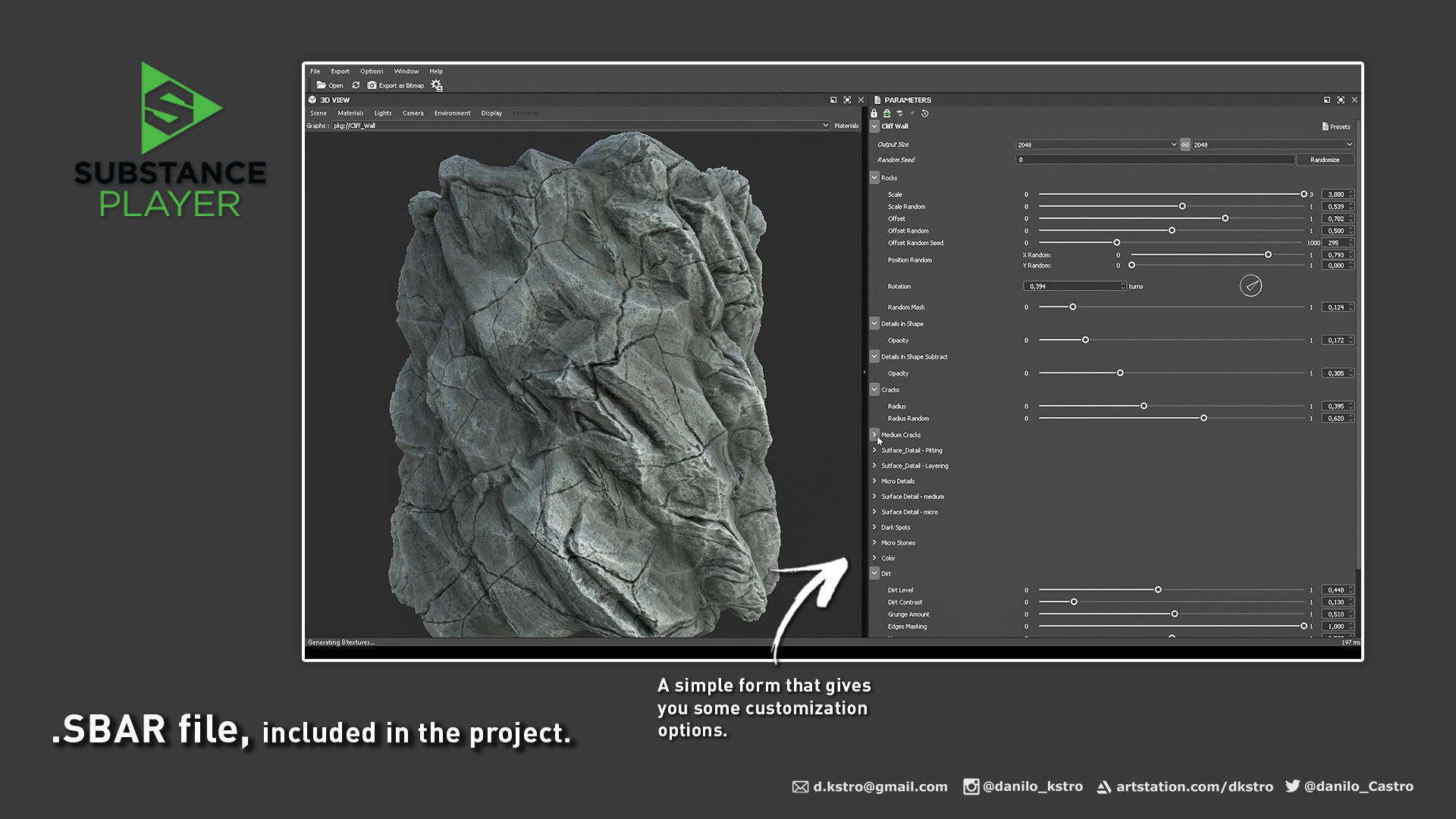This screenshot has width=1456, height=819.
Task: Click the Presets document icon
Action: (1325, 127)
